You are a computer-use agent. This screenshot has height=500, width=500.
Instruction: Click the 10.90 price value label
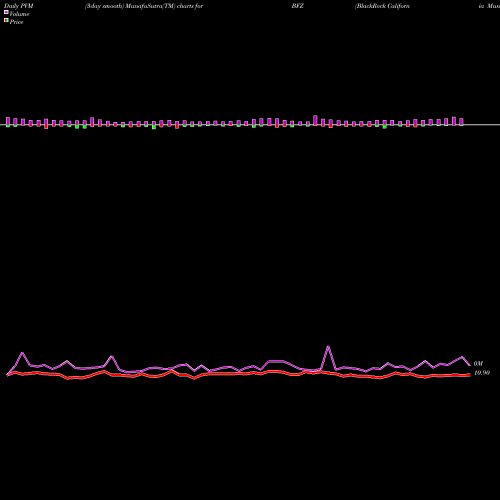pyautogui.click(x=482, y=373)
